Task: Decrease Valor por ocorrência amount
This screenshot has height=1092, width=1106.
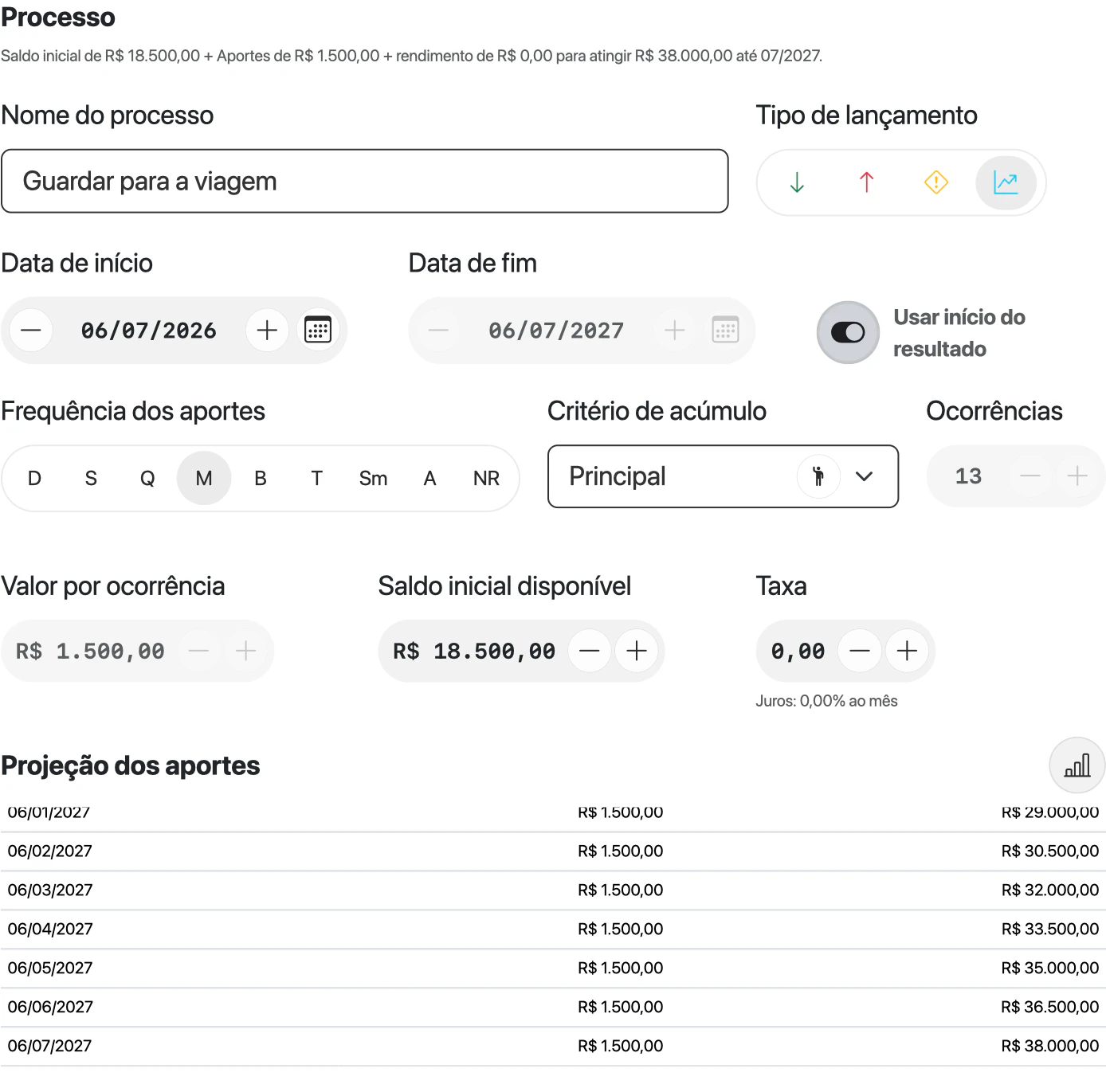Action: tap(198, 651)
